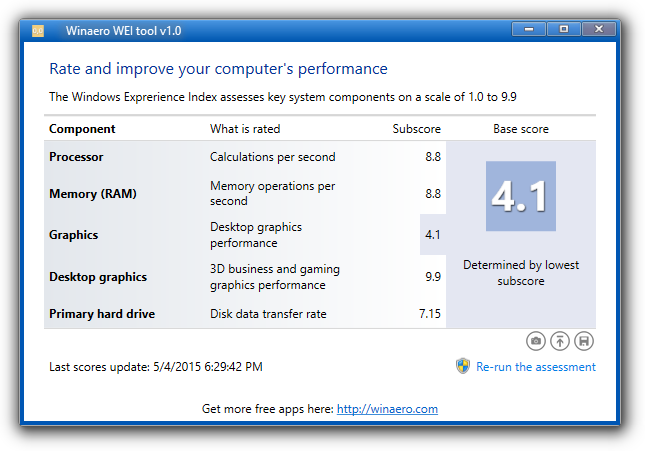Click the Base score column header
This screenshot has height=452, width=646.
[x=521, y=129]
